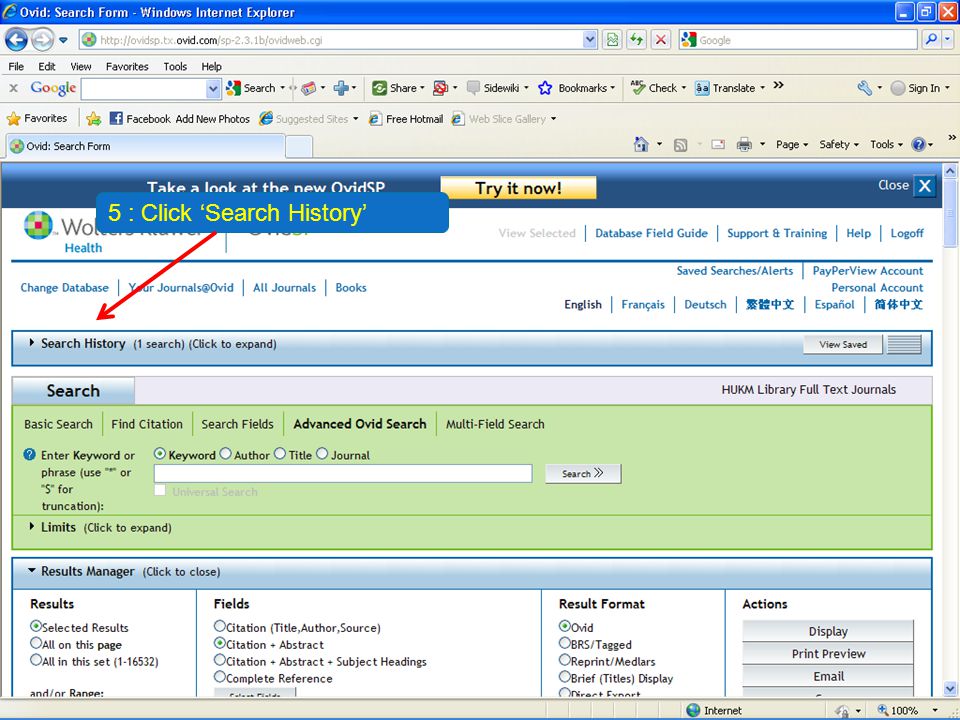Click the Home icon in command bar
The image size is (960, 720).
[x=641, y=144]
